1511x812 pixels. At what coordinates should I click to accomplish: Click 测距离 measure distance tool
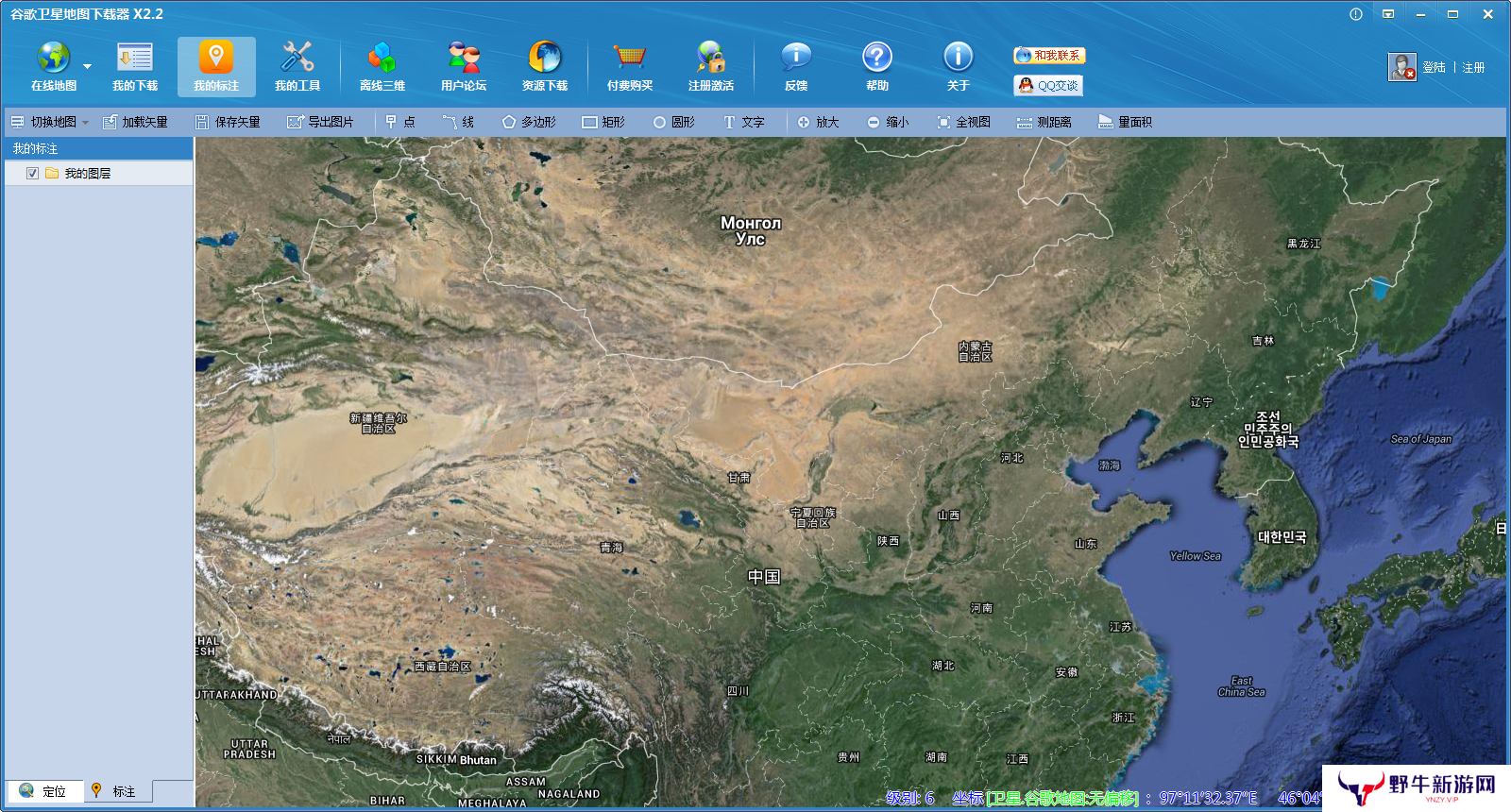coord(1044,122)
